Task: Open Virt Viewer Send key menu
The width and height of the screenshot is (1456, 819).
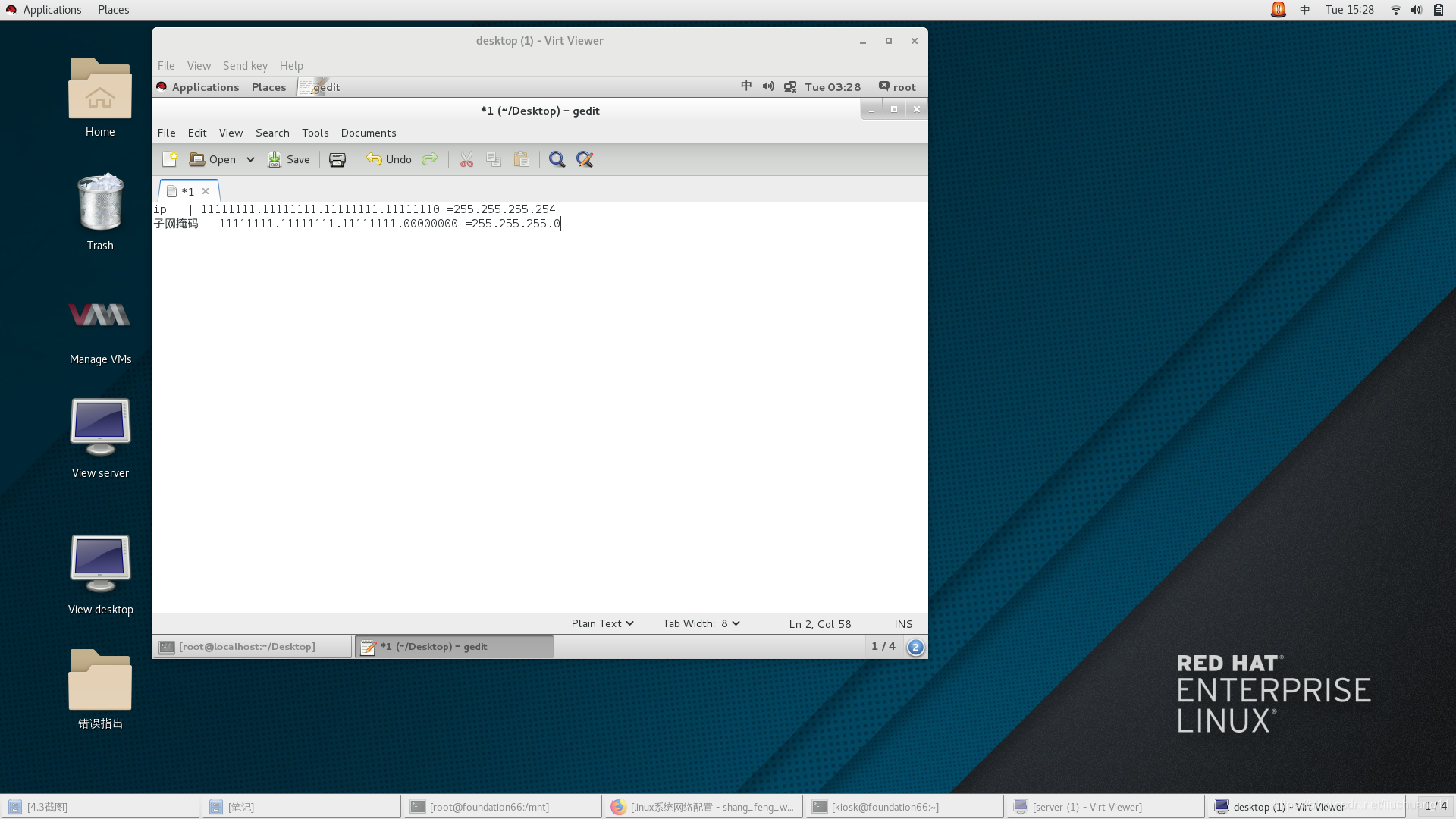Action: 245,66
